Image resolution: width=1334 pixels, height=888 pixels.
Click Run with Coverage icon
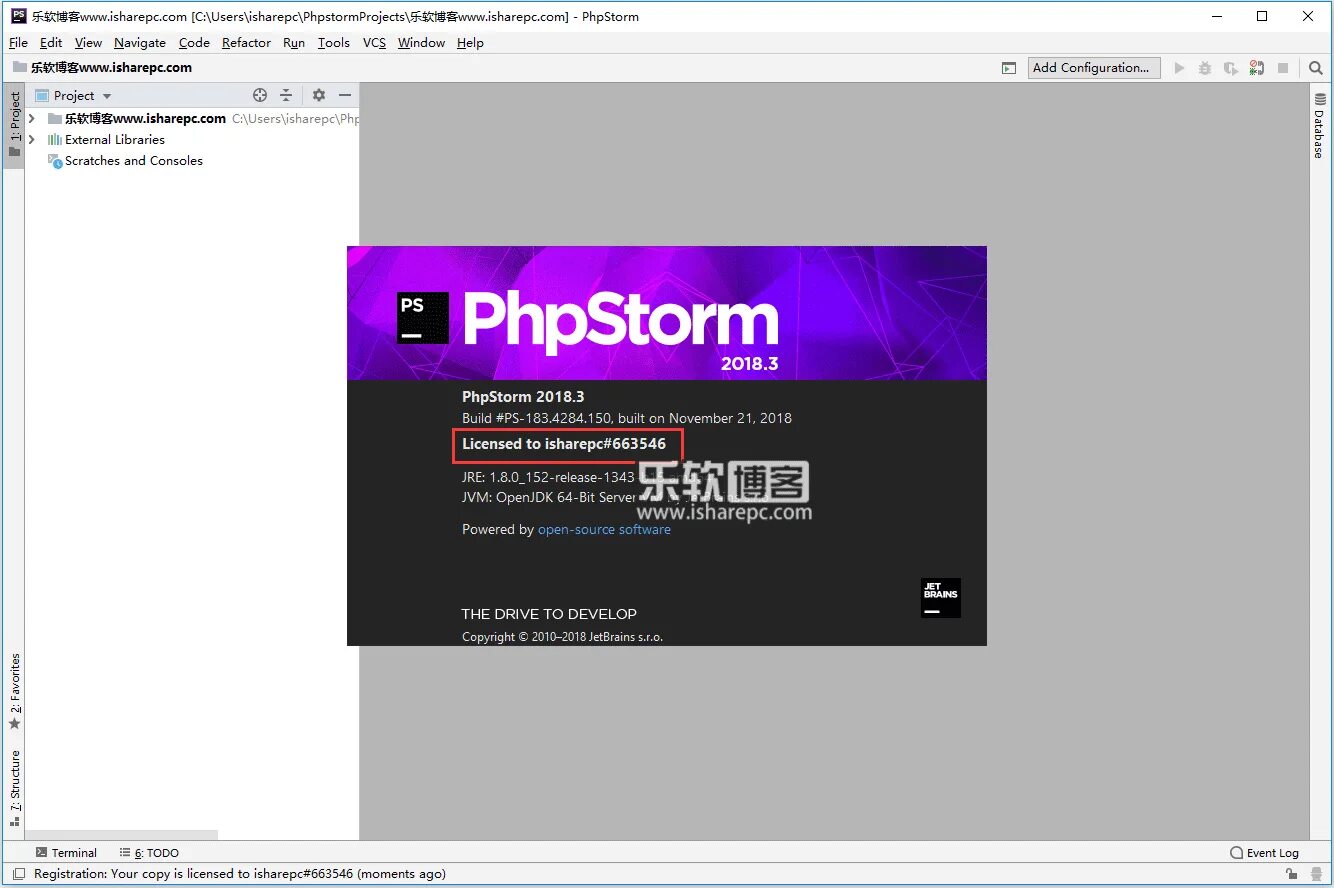pos(1231,68)
